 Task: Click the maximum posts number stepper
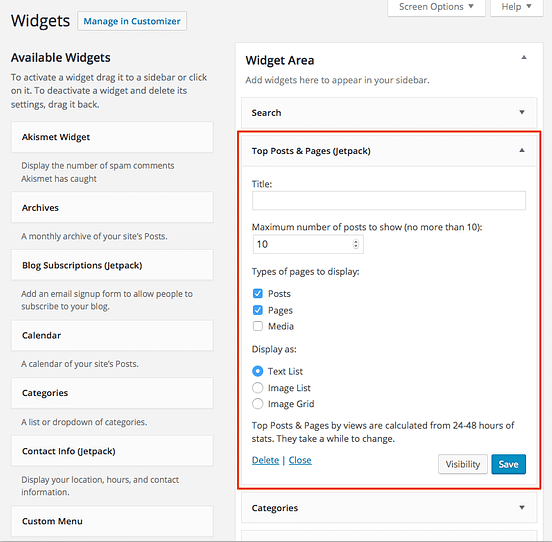(x=356, y=244)
